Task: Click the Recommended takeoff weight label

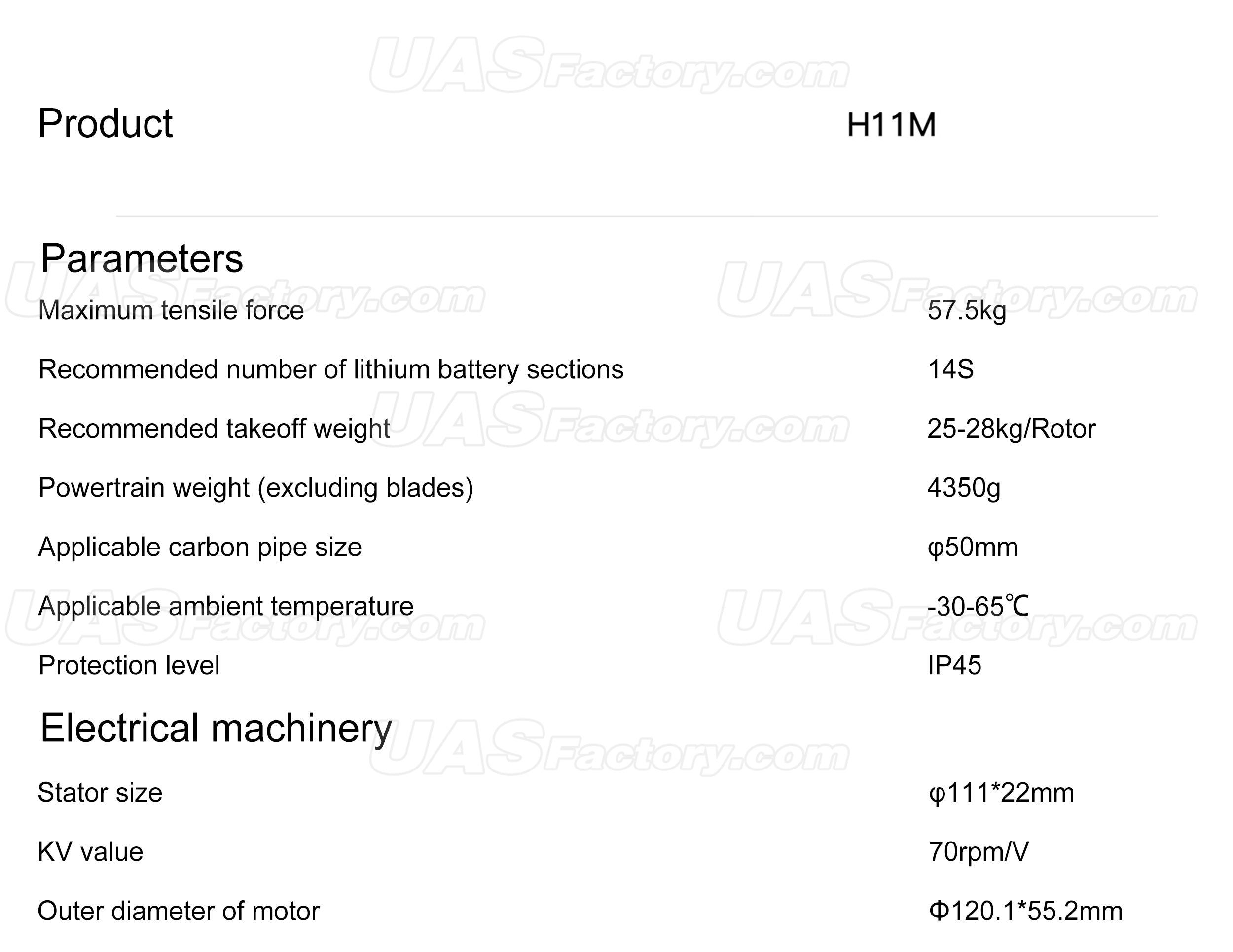Action: (214, 429)
